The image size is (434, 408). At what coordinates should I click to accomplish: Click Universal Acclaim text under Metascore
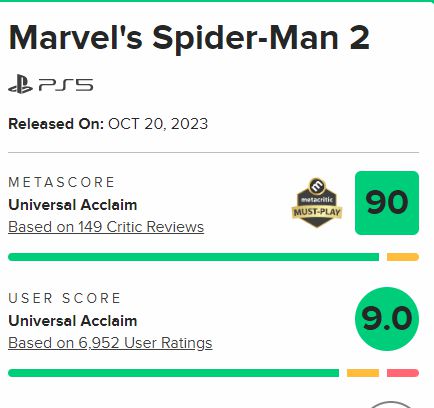pos(73,205)
